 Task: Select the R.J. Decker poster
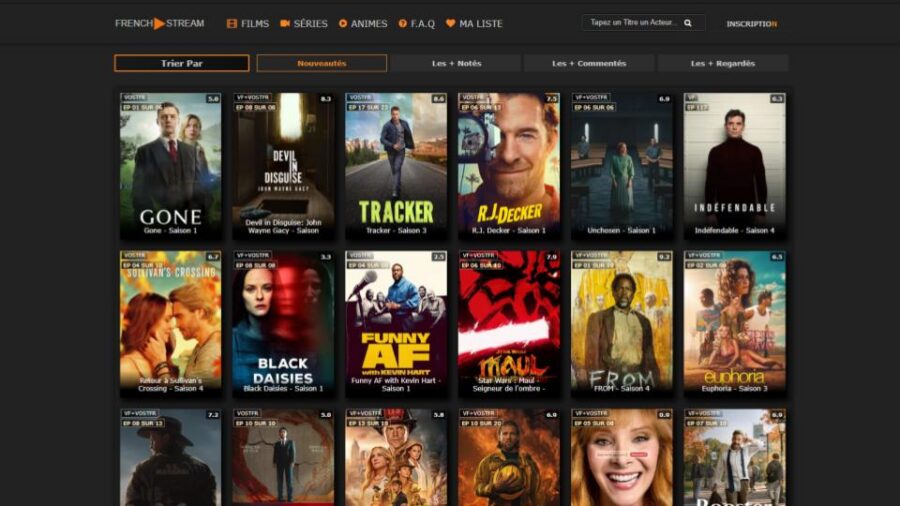pyautogui.click(x=508, y=165)
